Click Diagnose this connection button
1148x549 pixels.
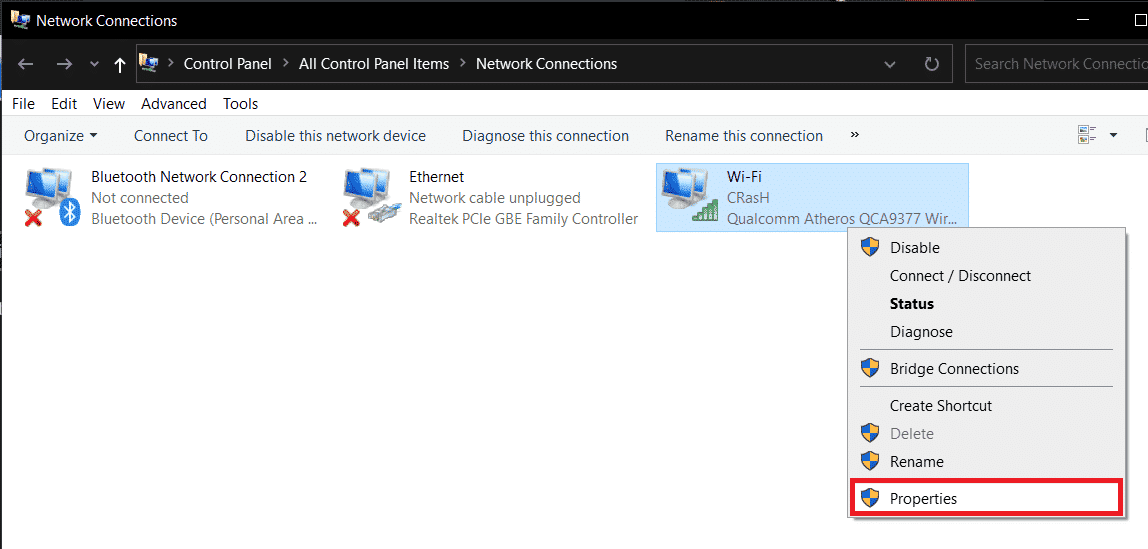(x=545, y=135)
